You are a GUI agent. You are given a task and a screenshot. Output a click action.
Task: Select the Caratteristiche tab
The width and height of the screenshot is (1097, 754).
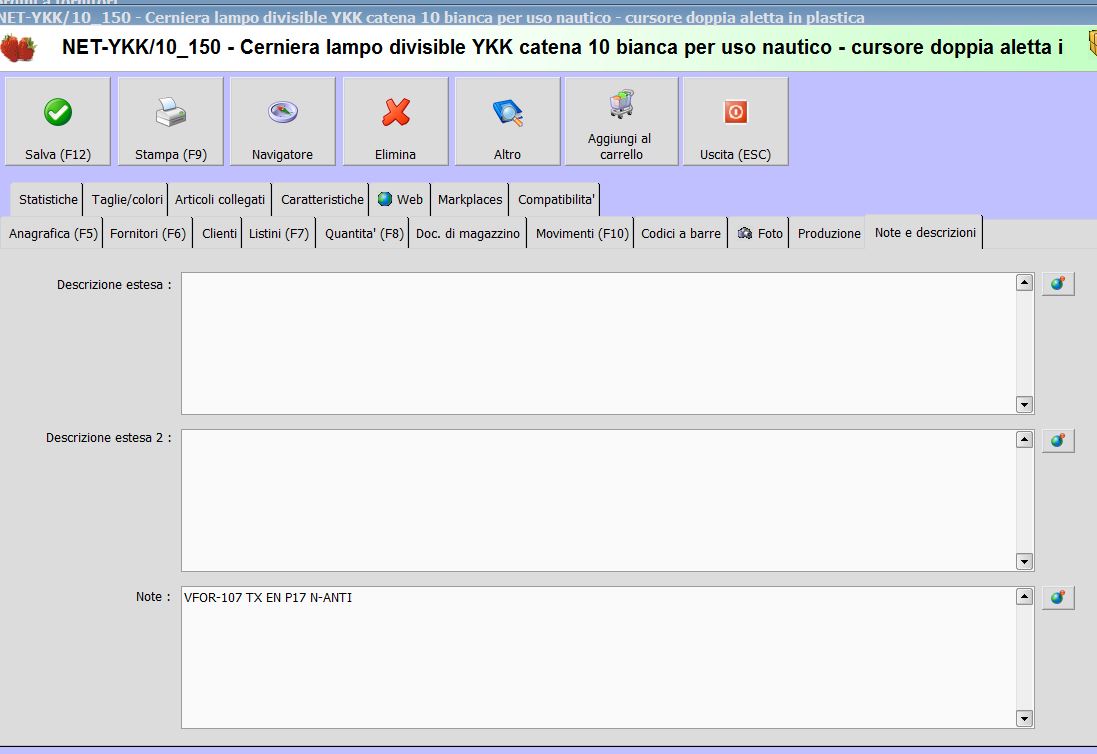coord(322,200)
